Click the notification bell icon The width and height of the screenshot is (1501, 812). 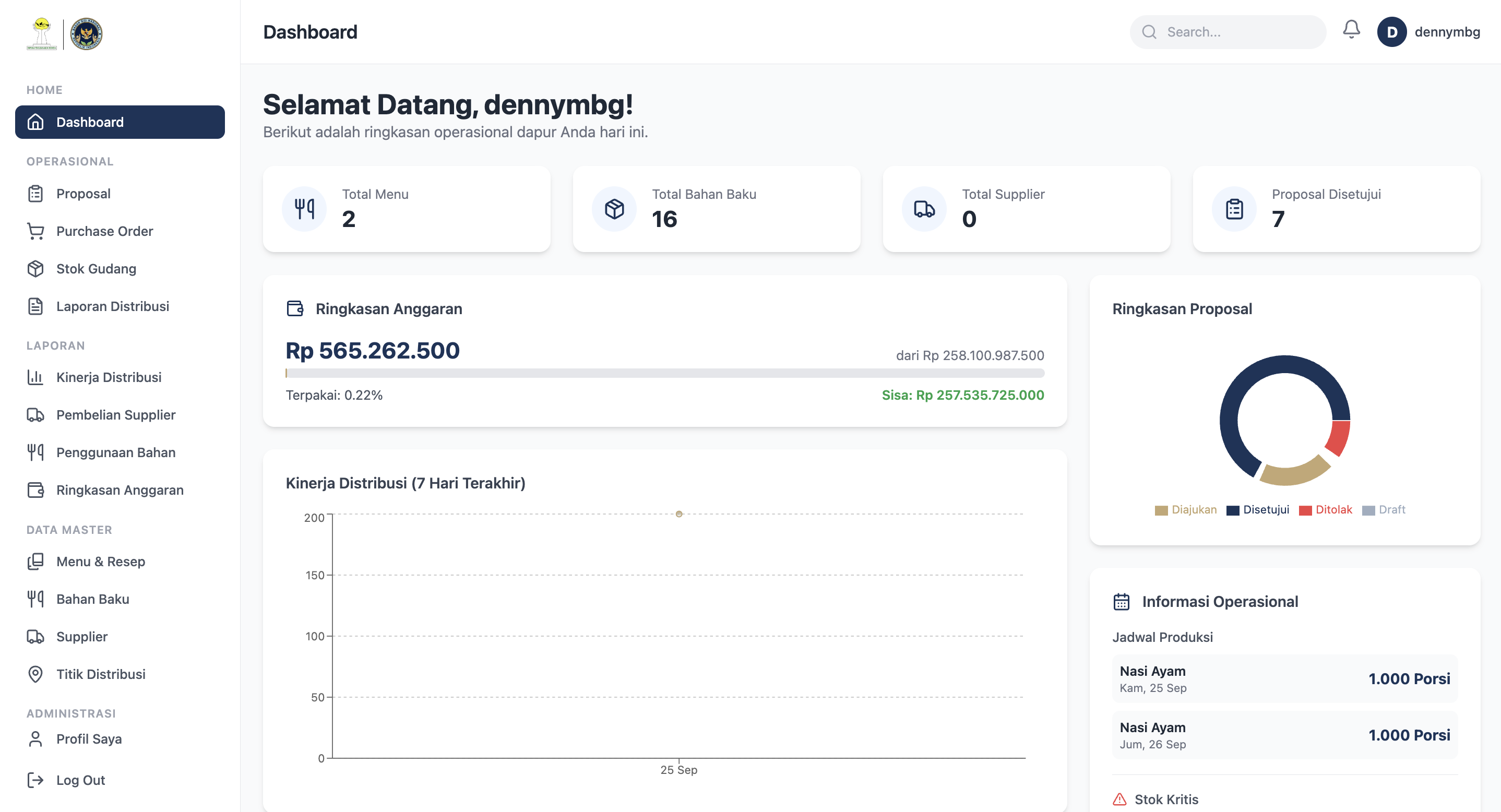[1351, 30]
